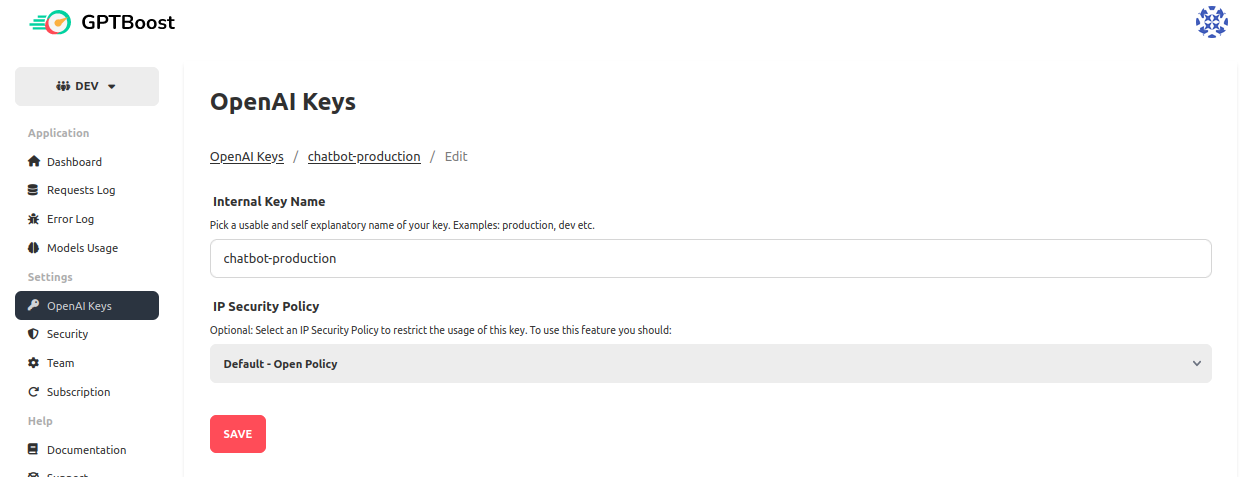1240x477 pixels.
Task: Click the Error Log bug icon
Action: [34, 219]
